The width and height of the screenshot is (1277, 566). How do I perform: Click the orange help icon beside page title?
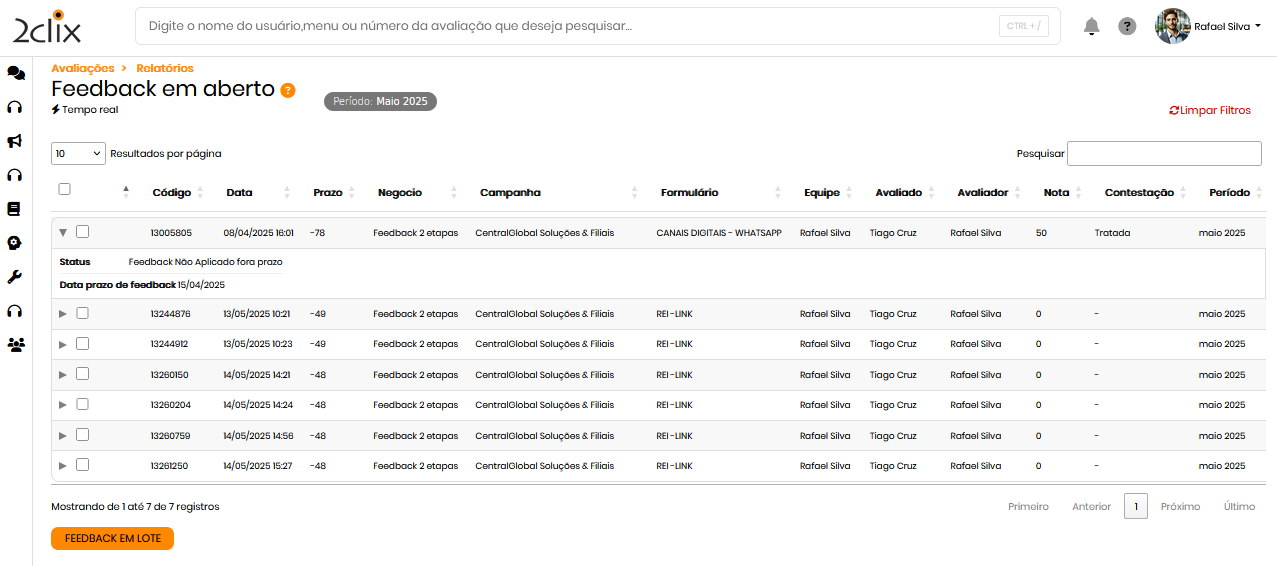tap(288, 90)
